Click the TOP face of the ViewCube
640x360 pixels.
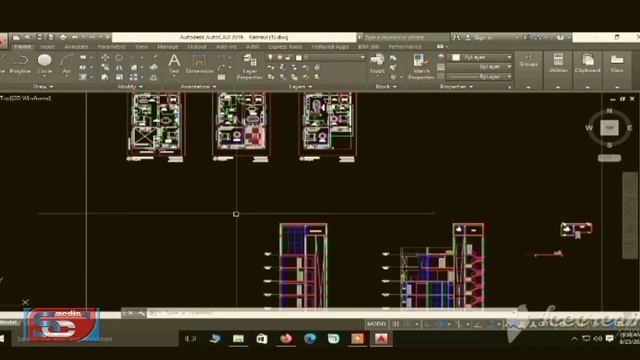[609, 128]
